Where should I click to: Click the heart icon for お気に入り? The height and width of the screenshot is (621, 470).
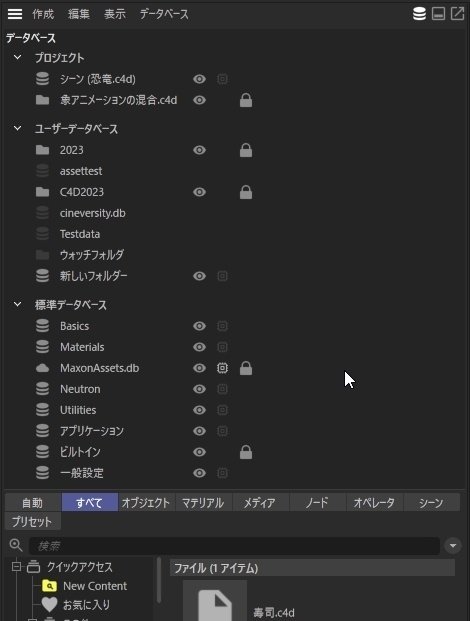[49, 605]
